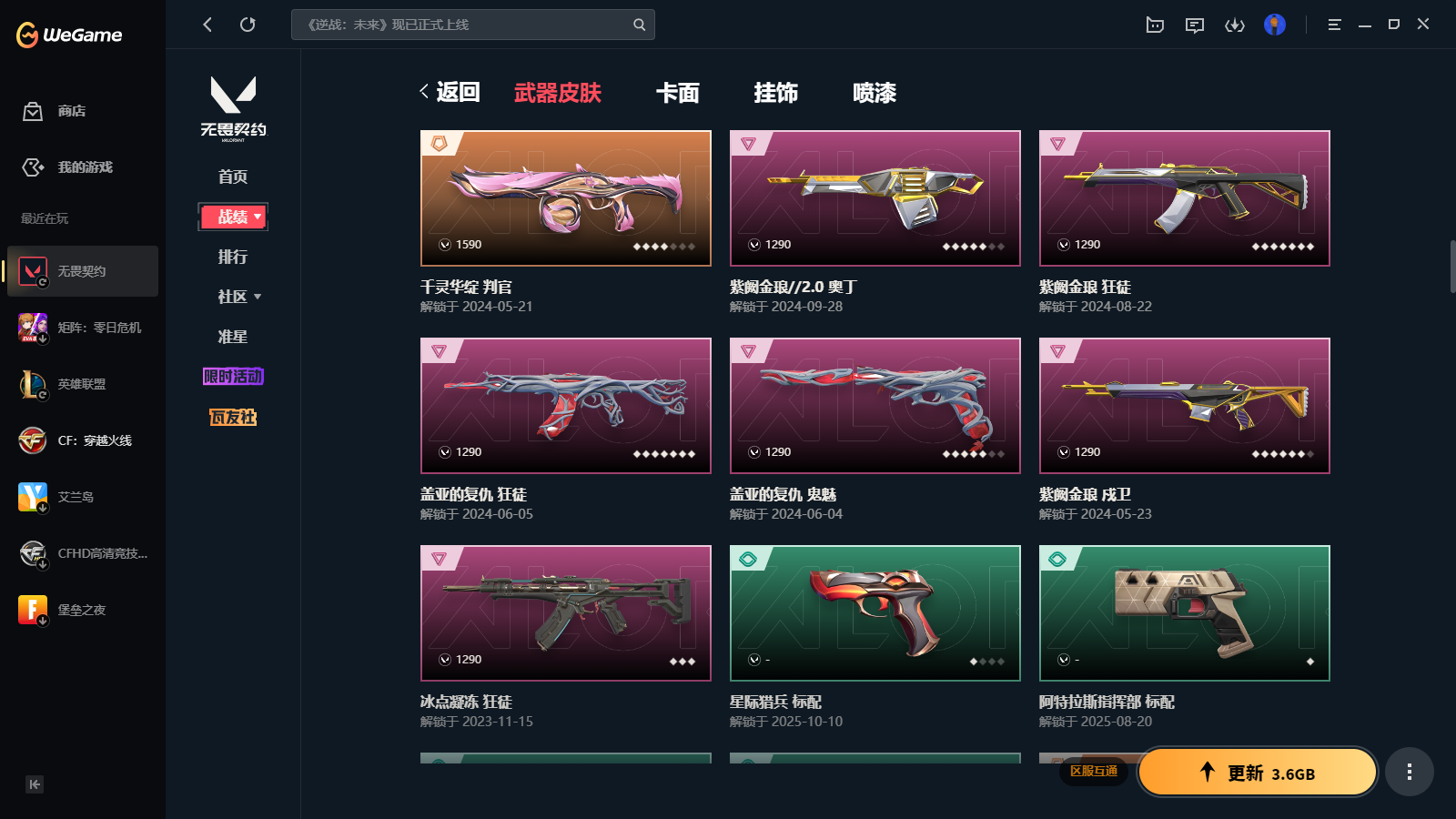
Task: Open the three-dot more options button
Action: coord(1410,772)
